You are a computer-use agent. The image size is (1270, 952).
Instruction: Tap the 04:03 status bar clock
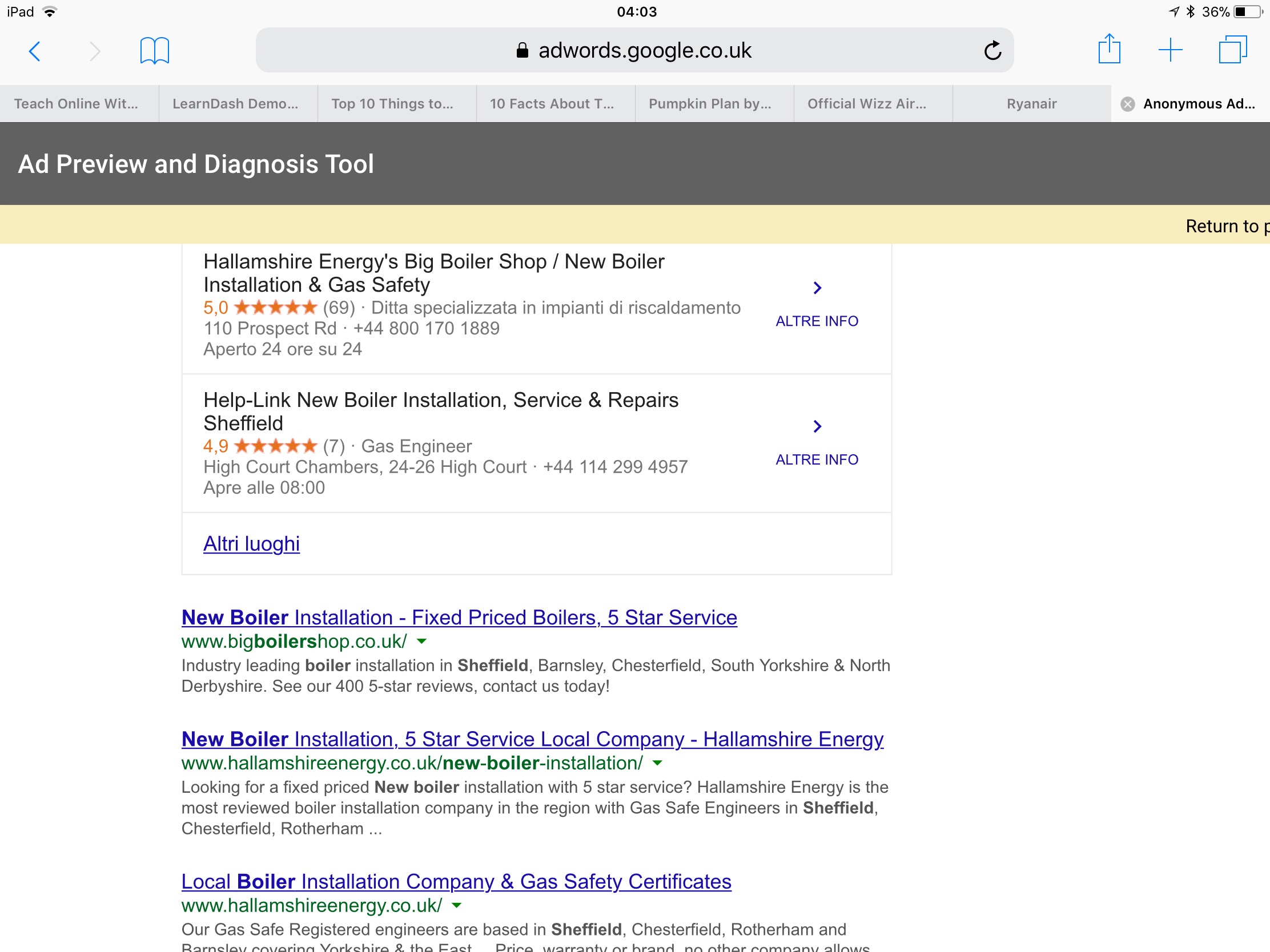(637, 11)
